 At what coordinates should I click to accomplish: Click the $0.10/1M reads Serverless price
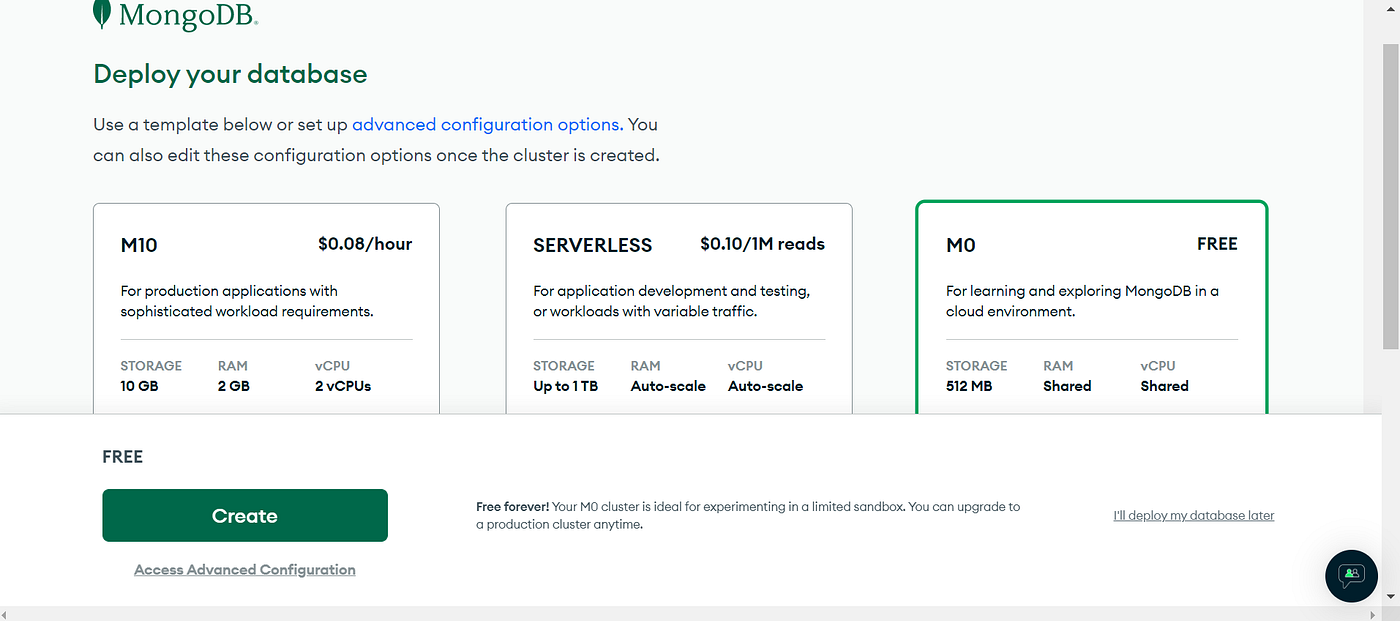(763, 244)
